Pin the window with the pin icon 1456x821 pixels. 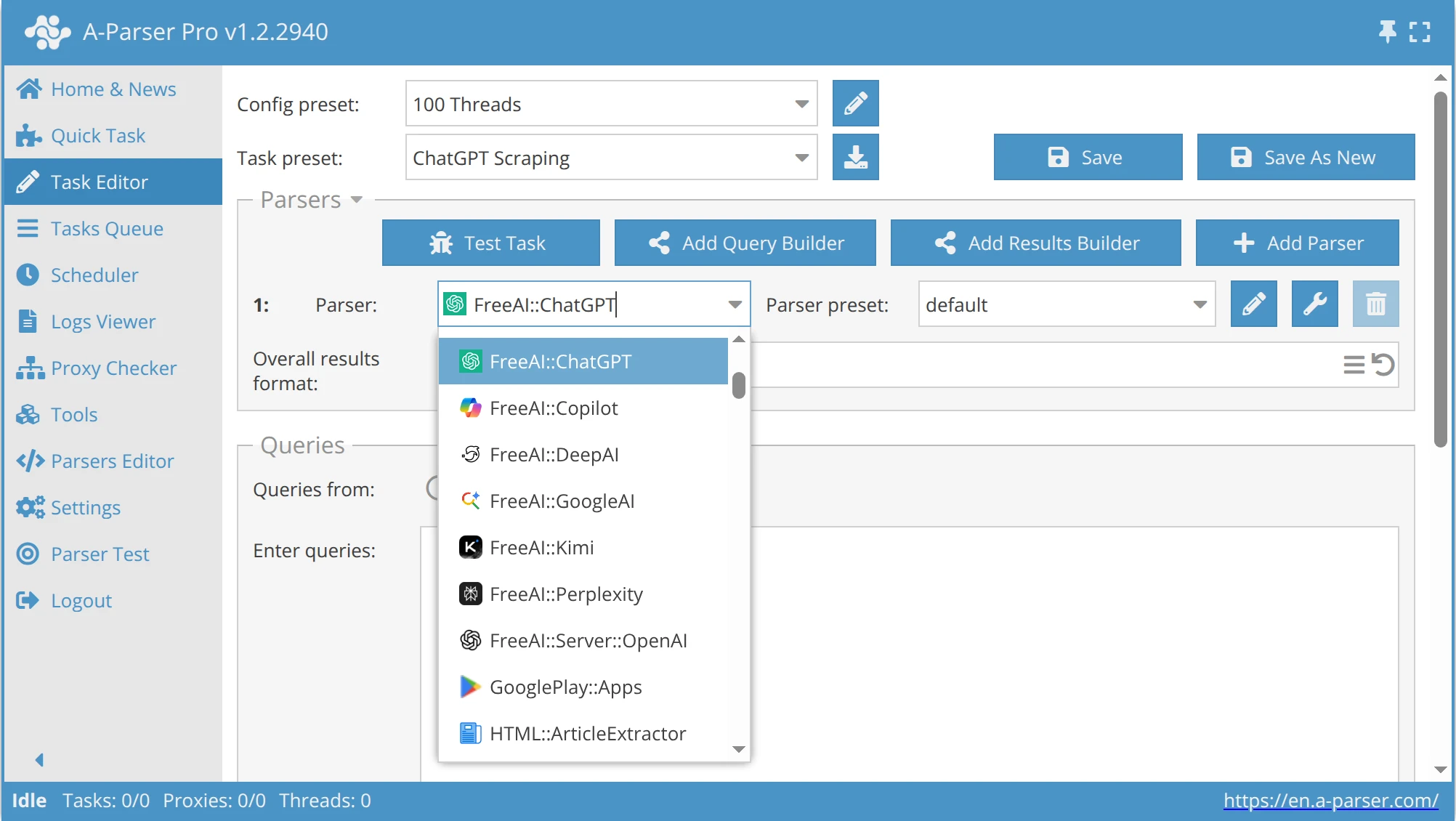pos(1388,31)
